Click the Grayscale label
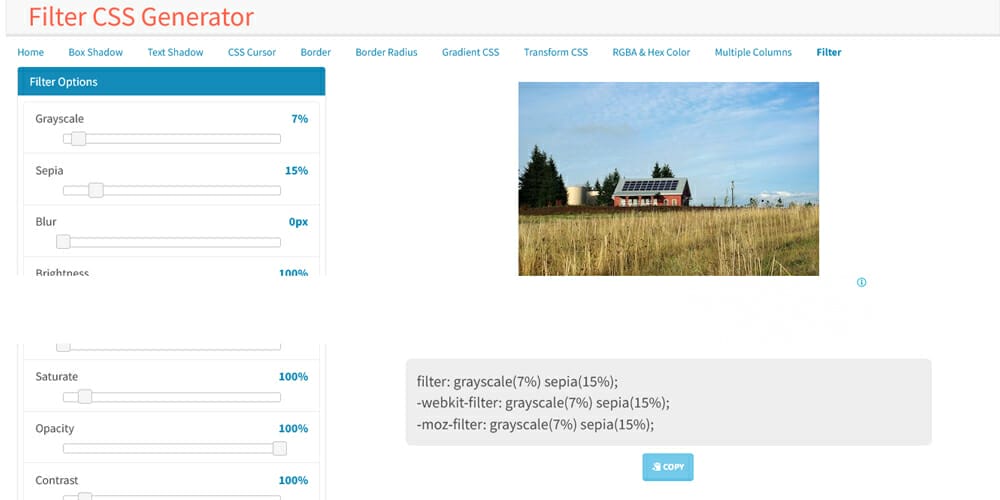 point(59,119)
